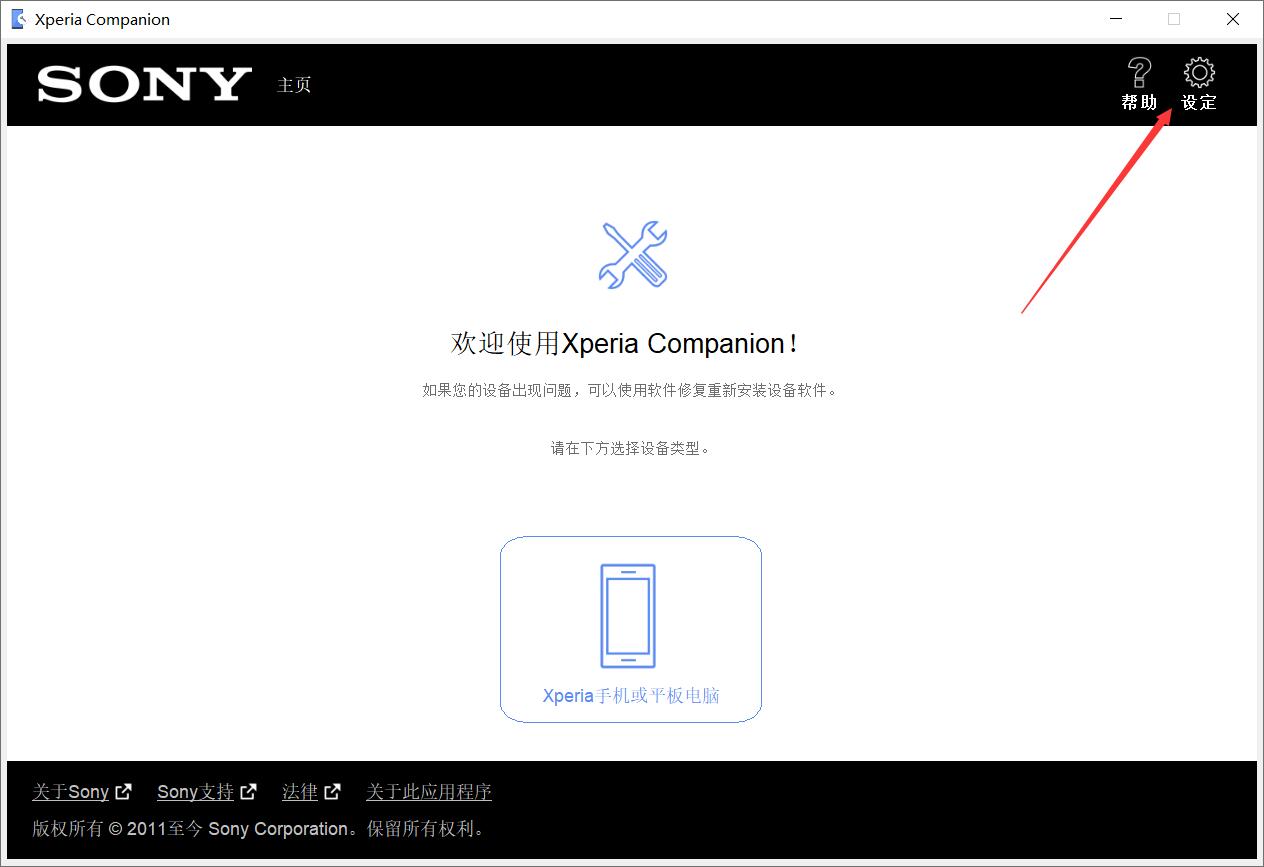Click the repair tools wrench icon
This screenshot has width=1264, height=867.
[632, 255]
